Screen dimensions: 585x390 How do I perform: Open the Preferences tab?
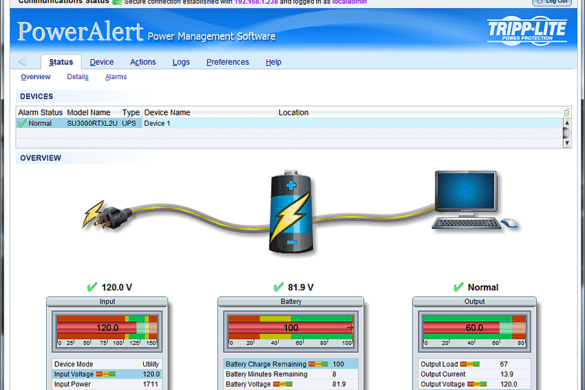pyautogui.click(x=228, y=62)
